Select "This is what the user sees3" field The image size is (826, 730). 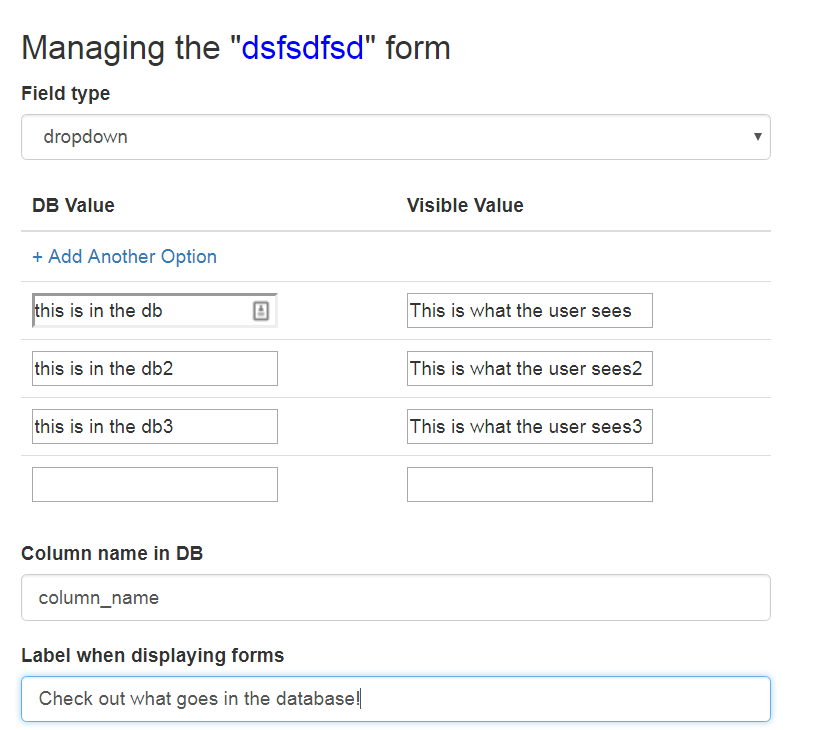pos(529,427)
